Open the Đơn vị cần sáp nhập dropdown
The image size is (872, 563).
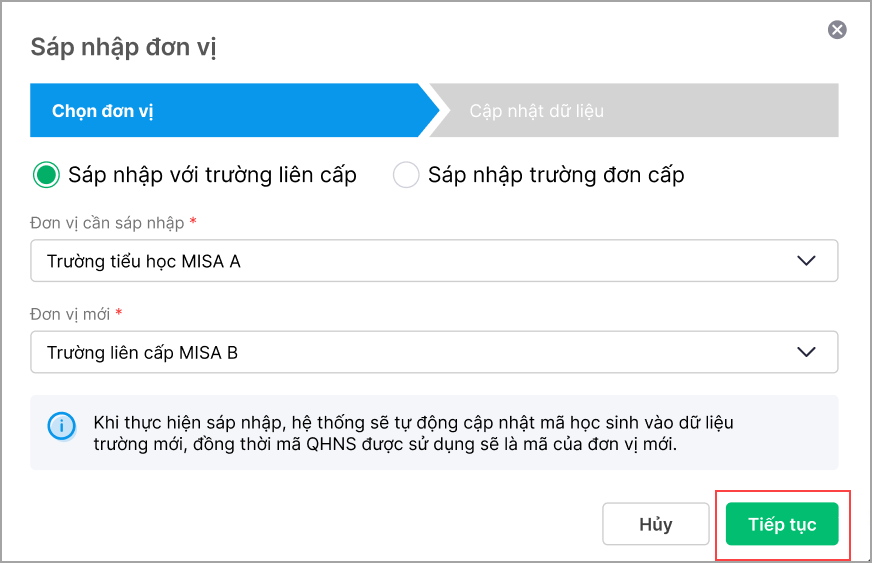pyautogui.click(x=433, y=261)
